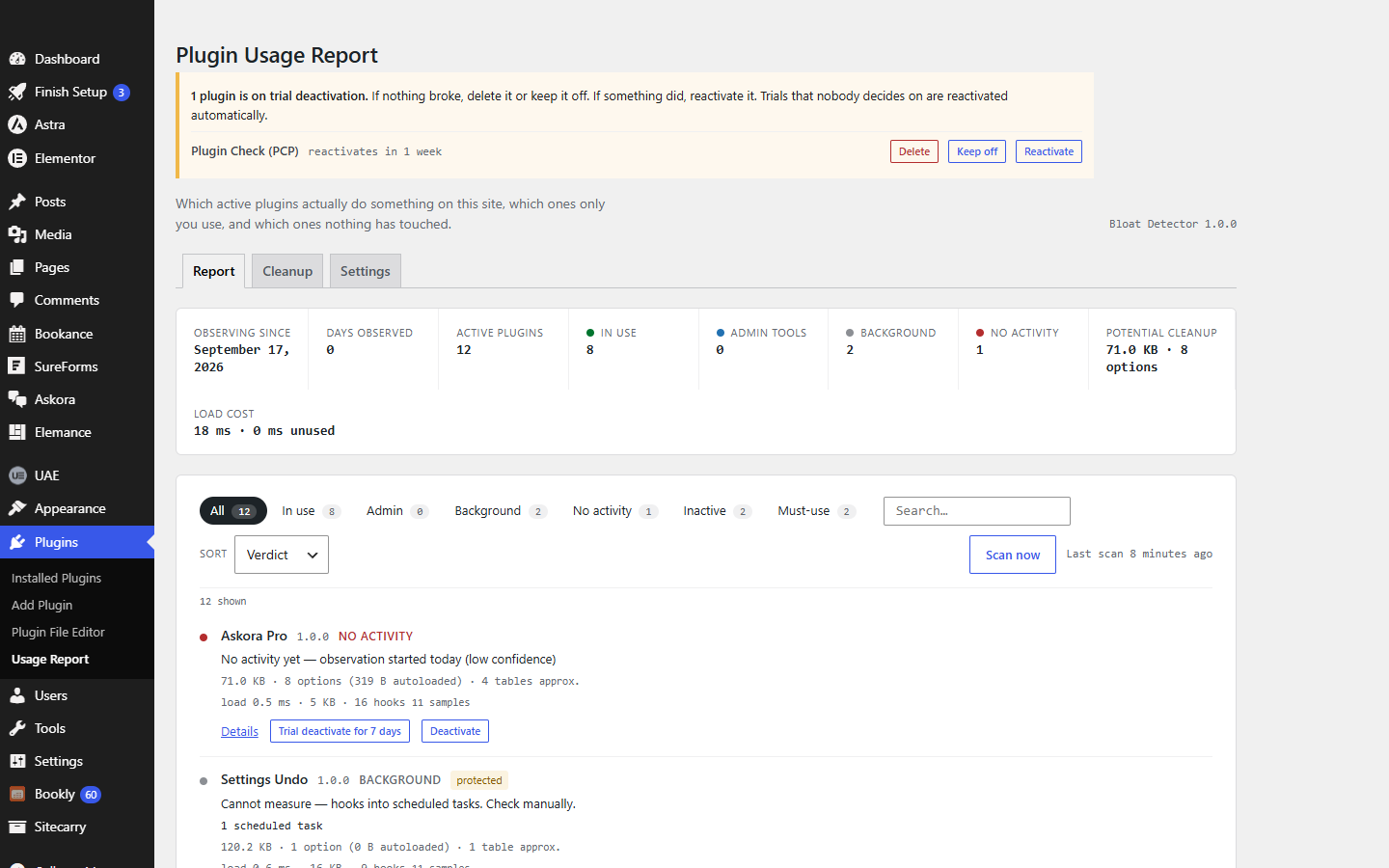
Task: Click the SureForms icon in sidebar
Action: (x=17, y=366)
